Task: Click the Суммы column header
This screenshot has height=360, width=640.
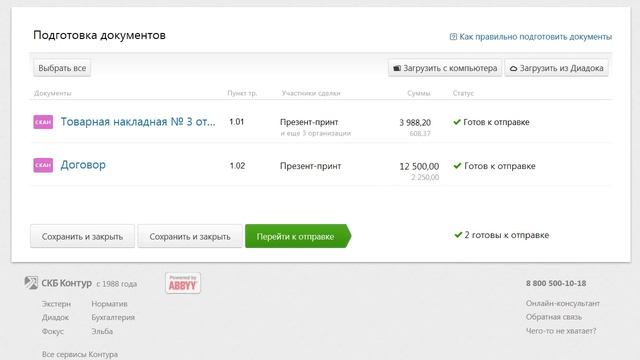Action: coord(419,93)
